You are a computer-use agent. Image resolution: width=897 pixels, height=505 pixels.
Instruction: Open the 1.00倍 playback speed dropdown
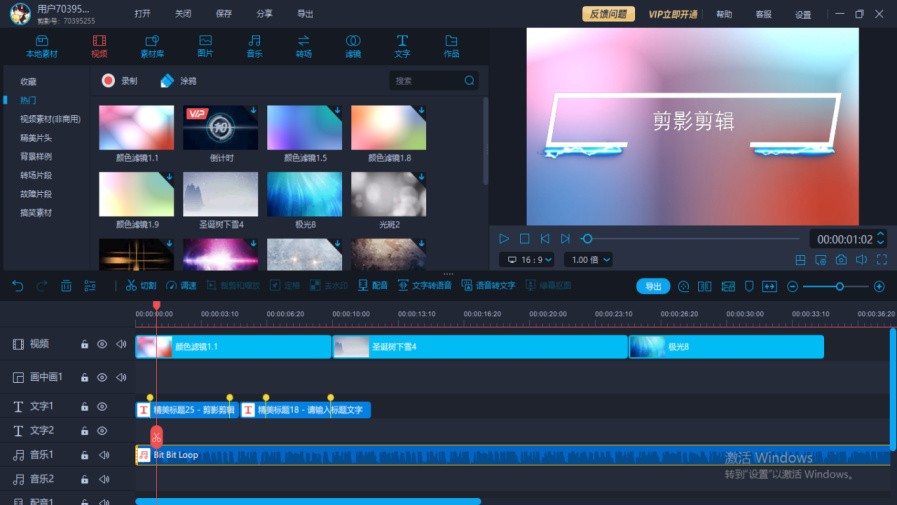588,260
